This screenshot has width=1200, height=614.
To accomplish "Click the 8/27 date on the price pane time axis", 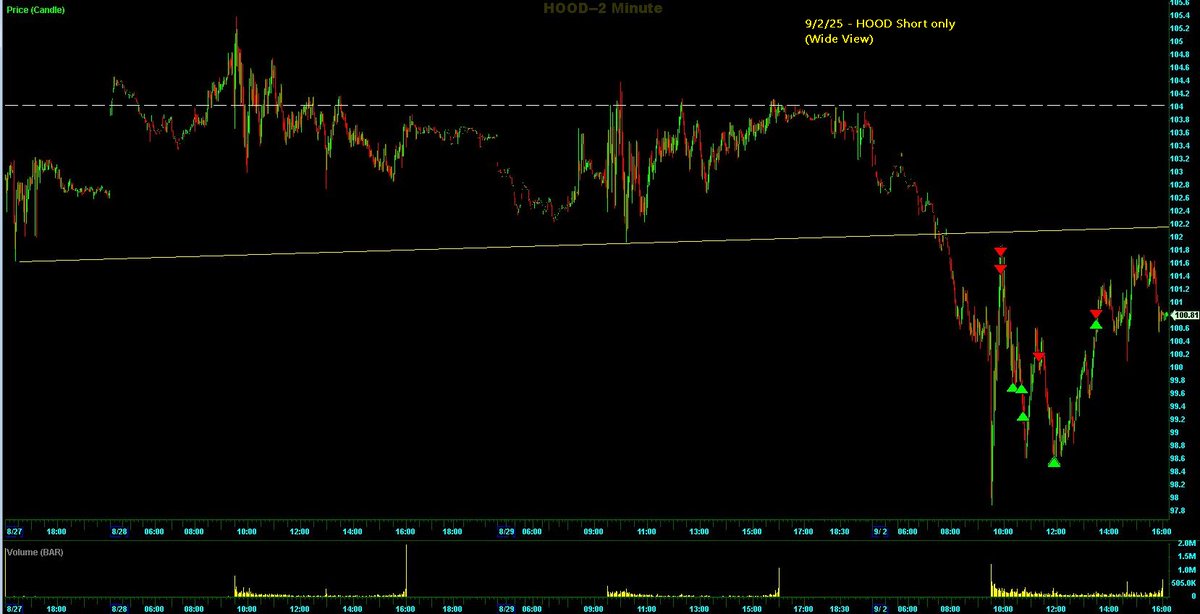I will coord(14,533).
